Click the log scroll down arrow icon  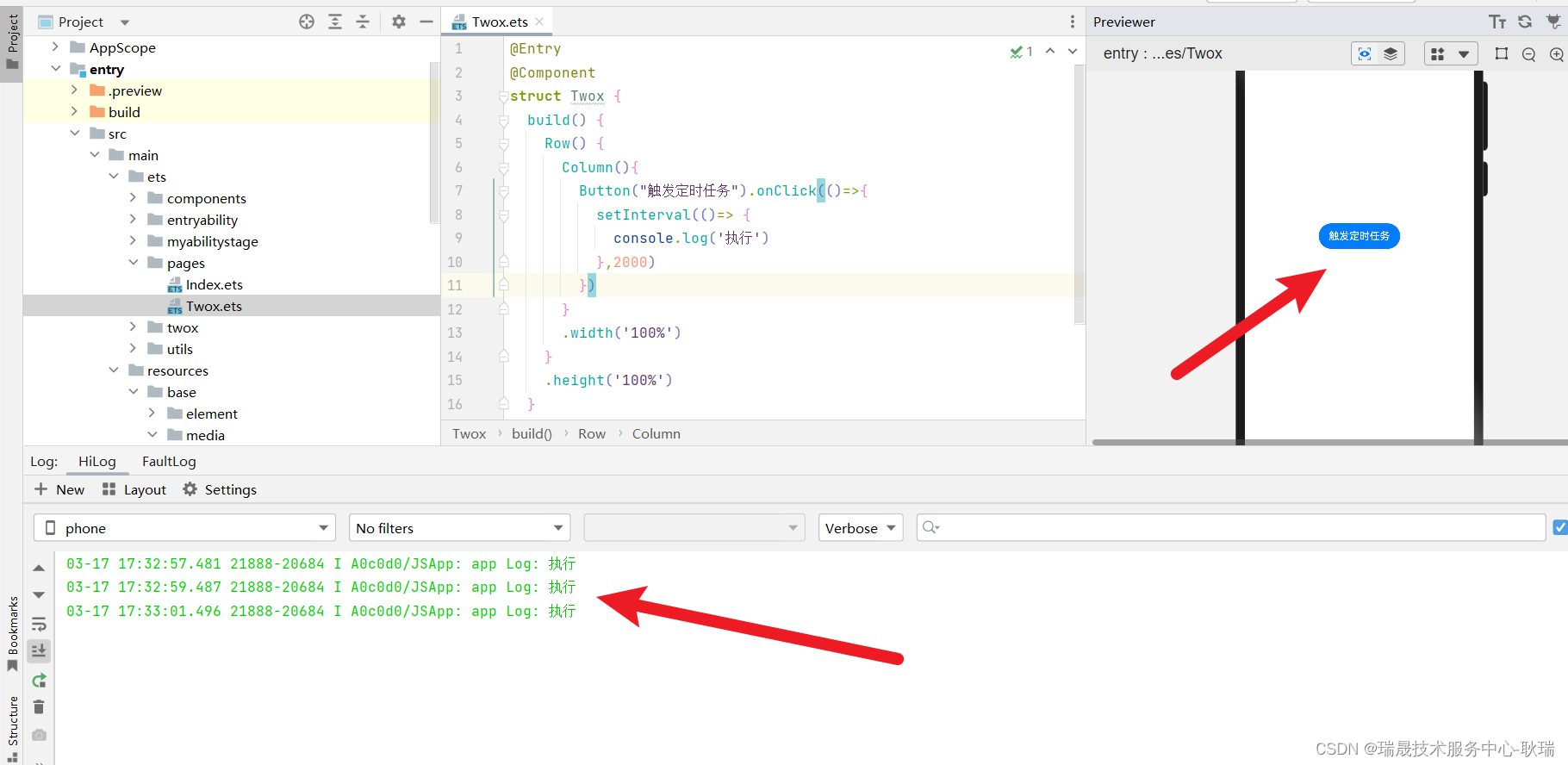[39, 595]
